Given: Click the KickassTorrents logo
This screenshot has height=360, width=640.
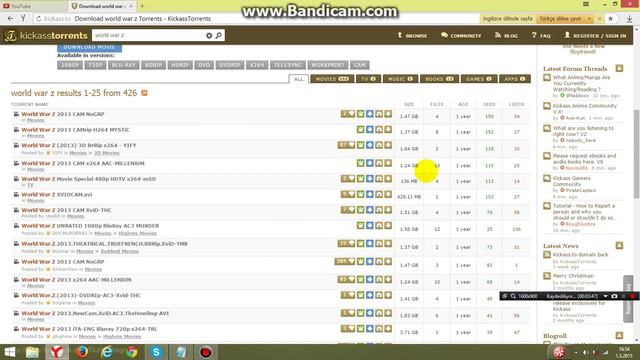Looking at the screenshot, I should [x=46, y=36].
